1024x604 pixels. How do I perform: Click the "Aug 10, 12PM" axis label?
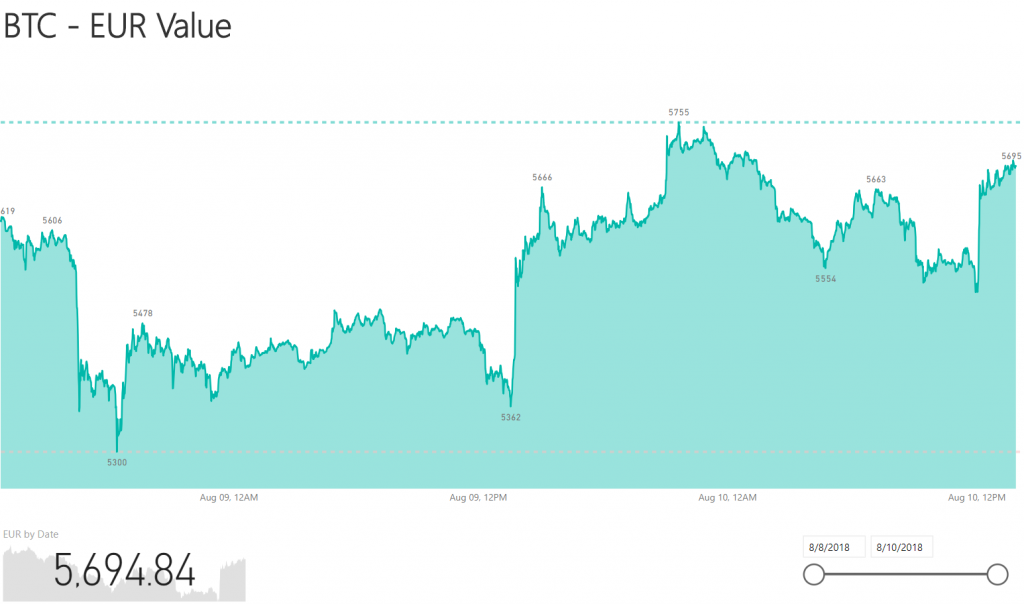[x=975, y=497]
